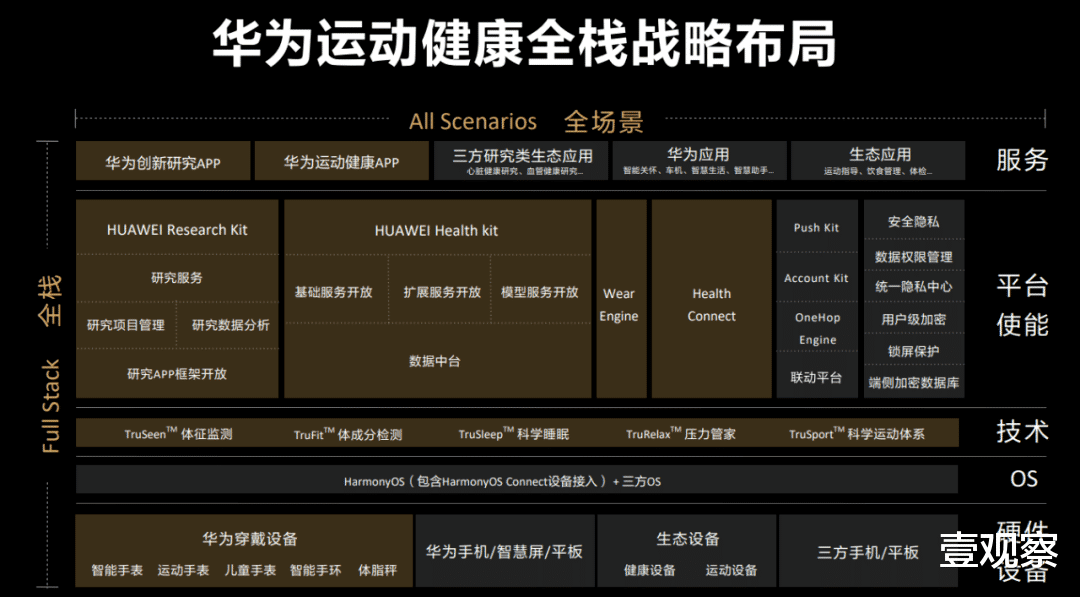Click the TruSleep 科学睡眠 technology label
The width and height of the screenshot is (1080, 597).
point(509,432)
